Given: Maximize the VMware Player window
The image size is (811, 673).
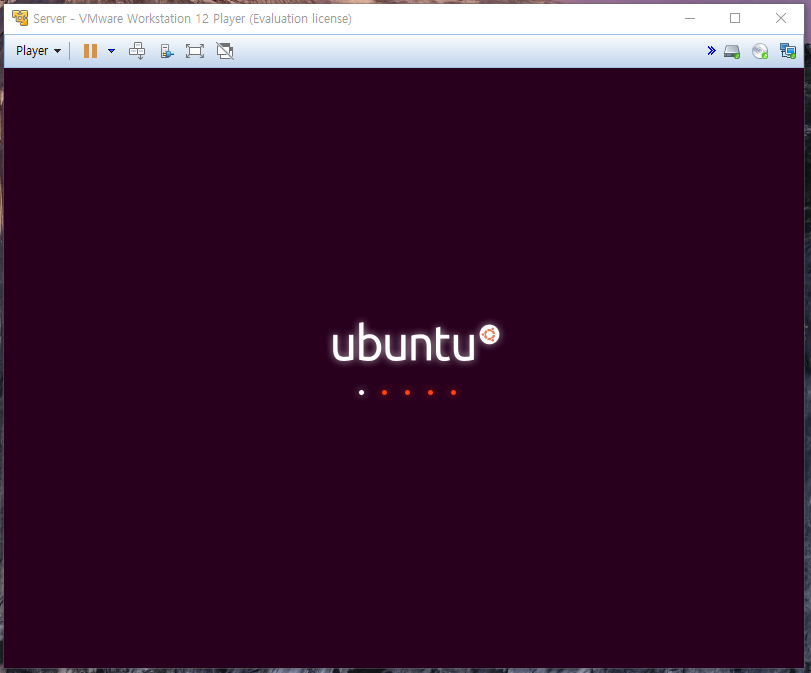Looking at the screenshot, I should (x=735, y=18).
